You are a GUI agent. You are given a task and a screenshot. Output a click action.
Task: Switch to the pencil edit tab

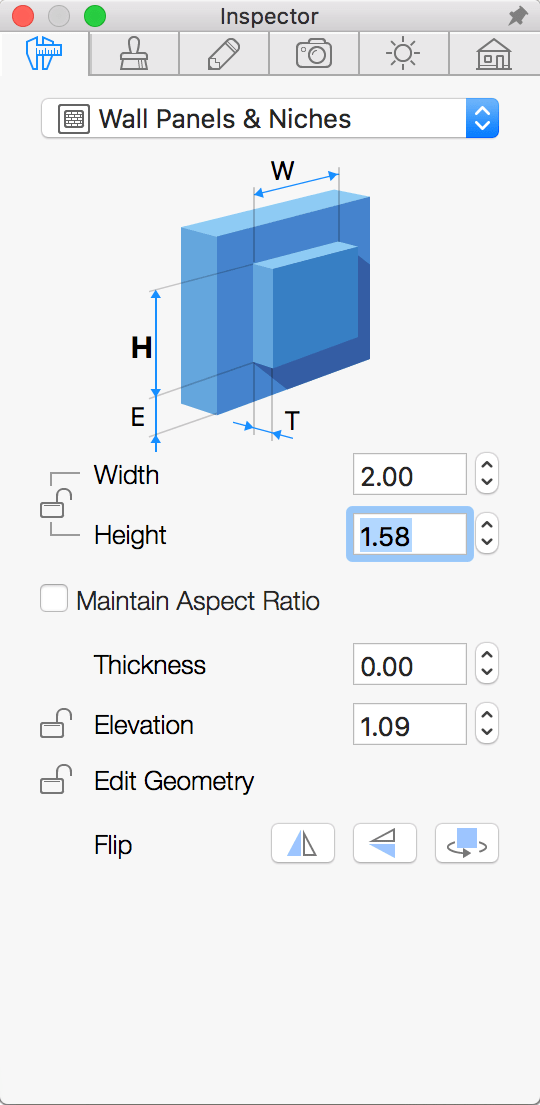[x=224, y=54]
